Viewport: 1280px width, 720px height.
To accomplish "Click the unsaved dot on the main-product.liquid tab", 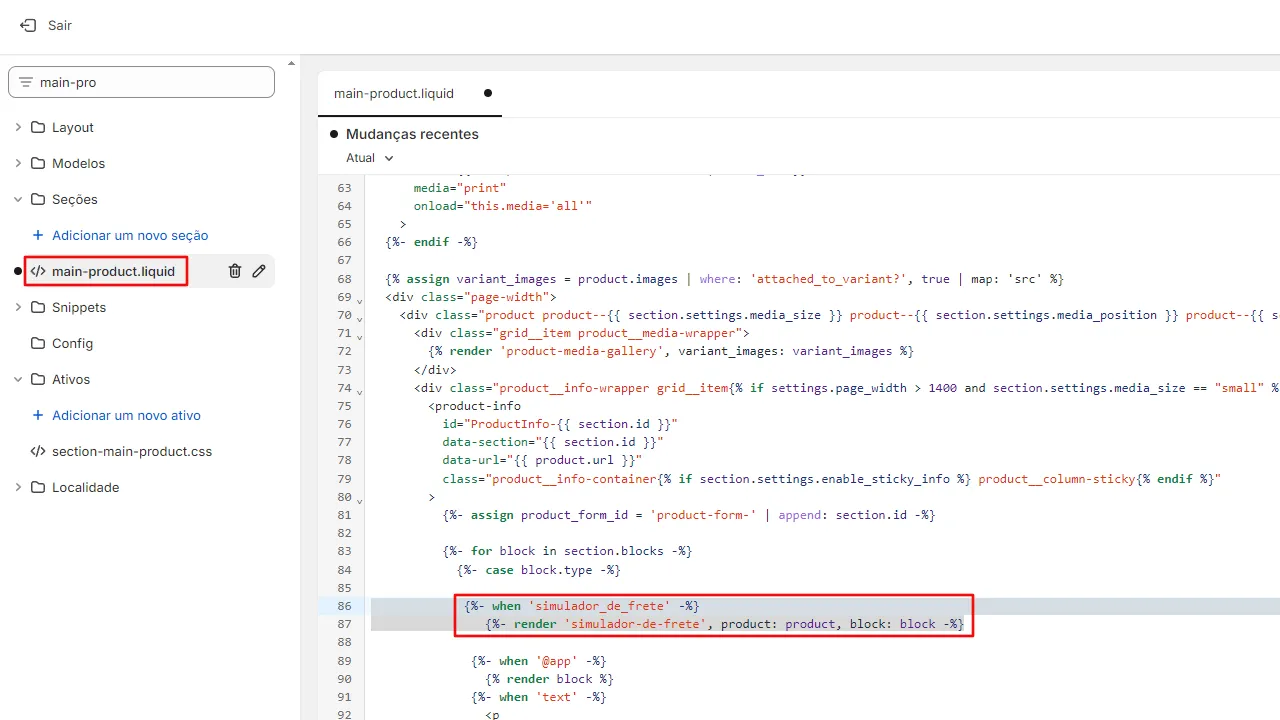I will [x=488, y=93].
